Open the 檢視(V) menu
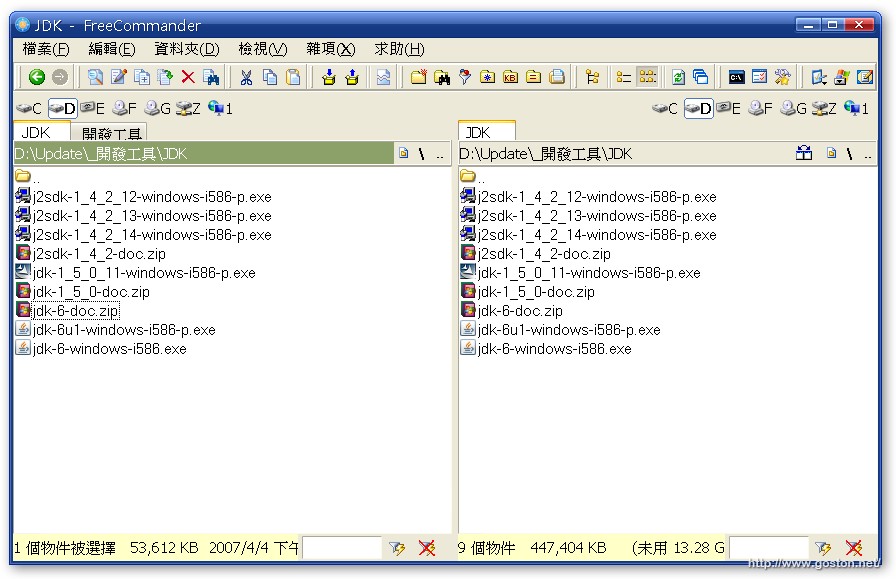The height and width of the screenshot is (579, 896). 263,49
